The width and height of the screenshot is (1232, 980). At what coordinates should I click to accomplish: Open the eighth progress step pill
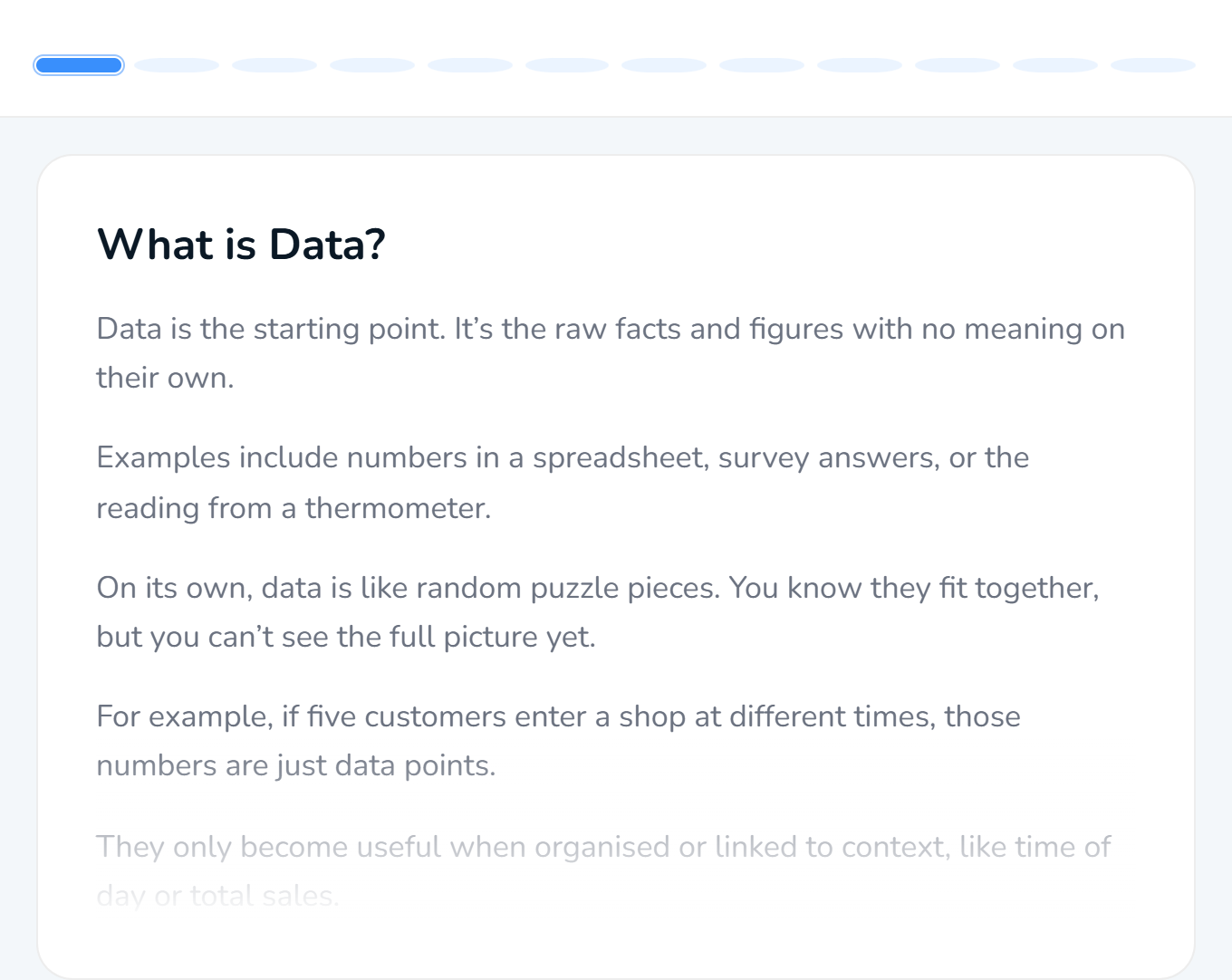(762, 65)
